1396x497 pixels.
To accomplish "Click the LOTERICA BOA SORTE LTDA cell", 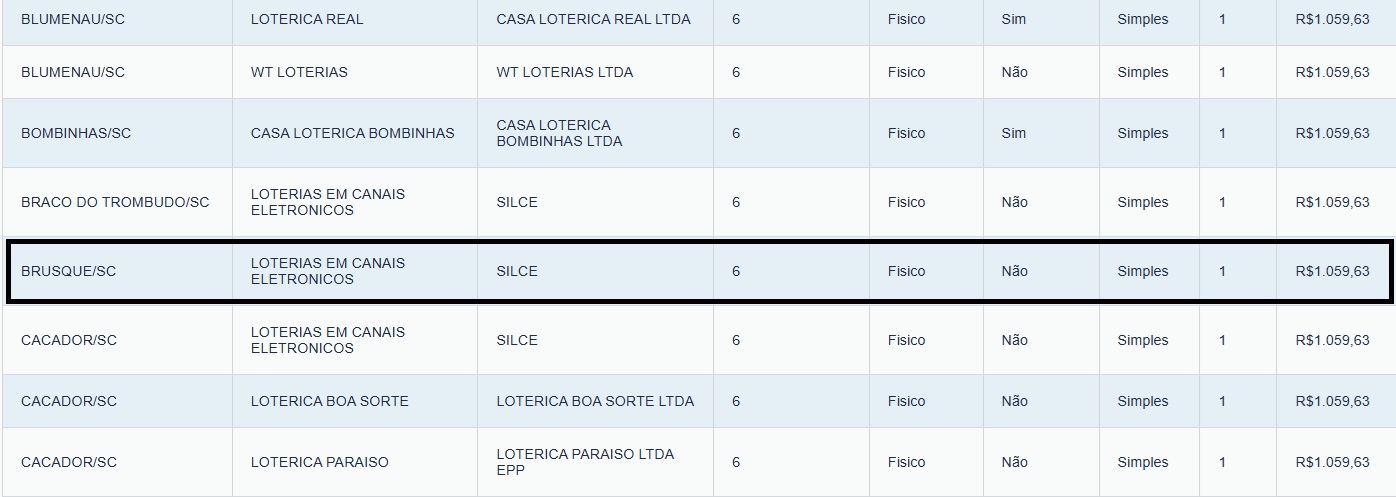I will tap(595, 401).
